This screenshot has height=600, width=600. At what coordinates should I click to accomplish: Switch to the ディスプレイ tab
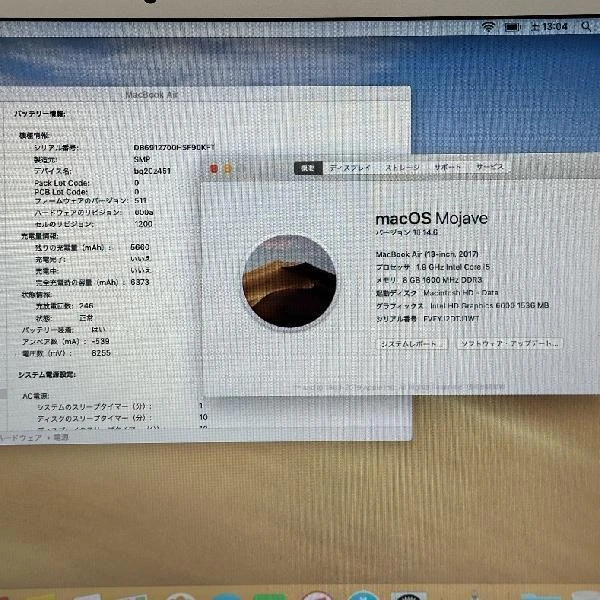[x=350, y=168]
